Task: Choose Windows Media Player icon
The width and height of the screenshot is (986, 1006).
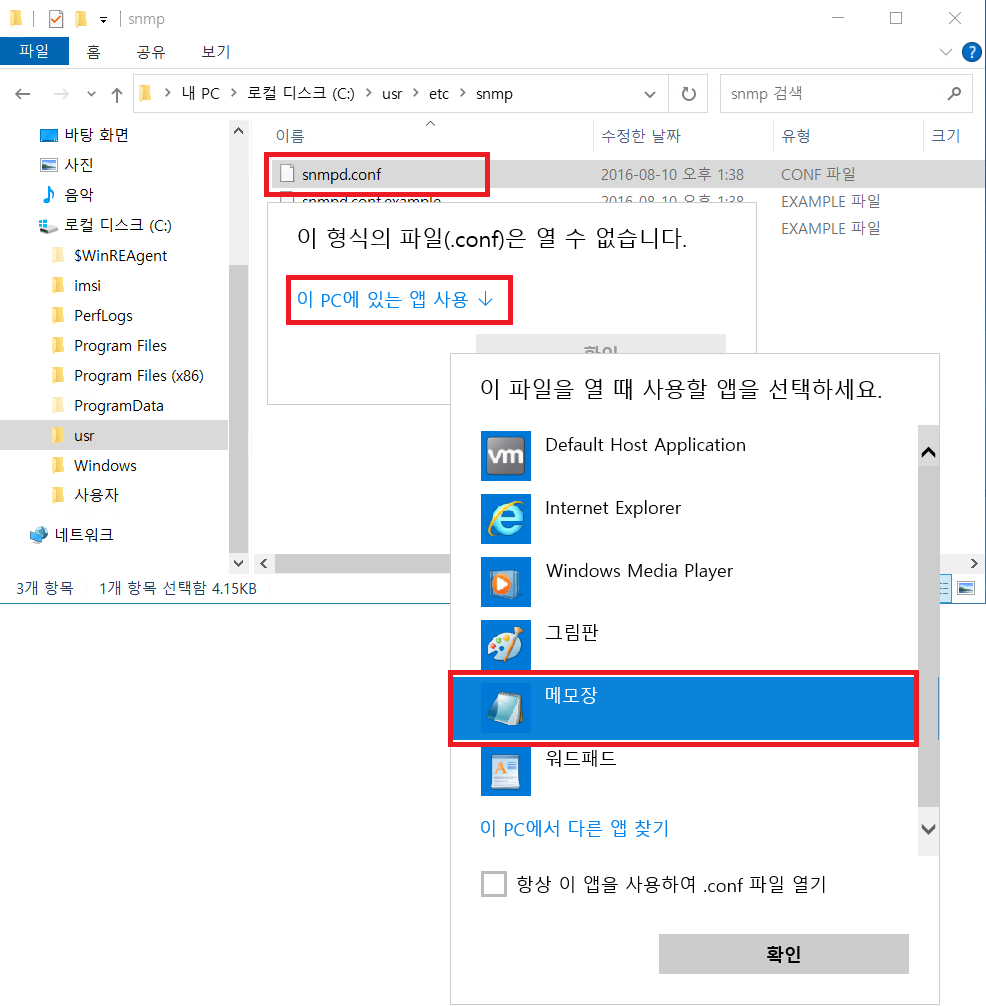Action: click(x=506, y=582)
